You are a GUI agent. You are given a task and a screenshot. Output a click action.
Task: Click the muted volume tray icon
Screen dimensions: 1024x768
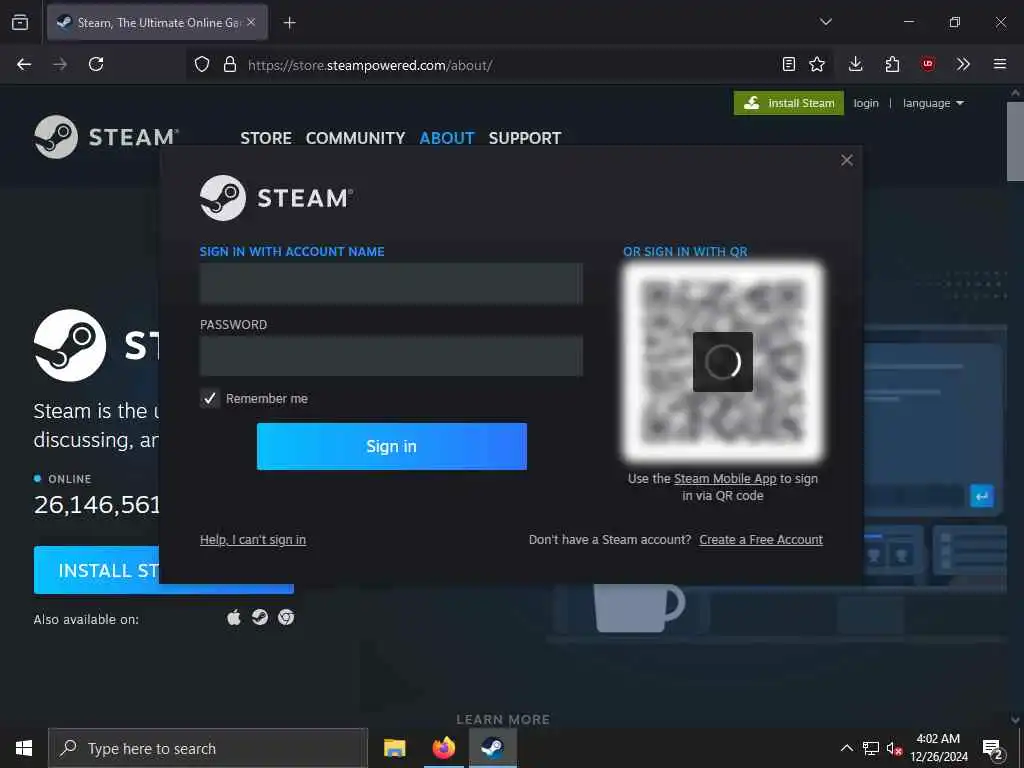click(x=894, y=748)
